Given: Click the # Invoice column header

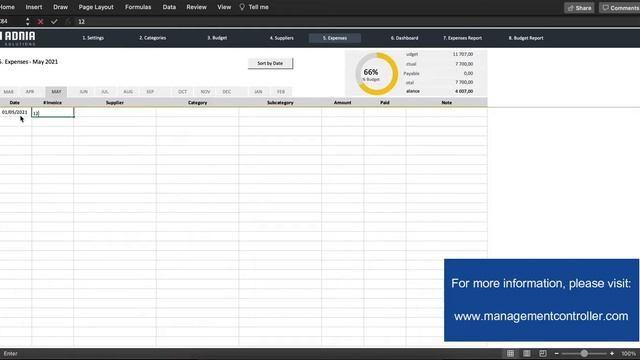Looking at the screenshot, I should (52, 103).
